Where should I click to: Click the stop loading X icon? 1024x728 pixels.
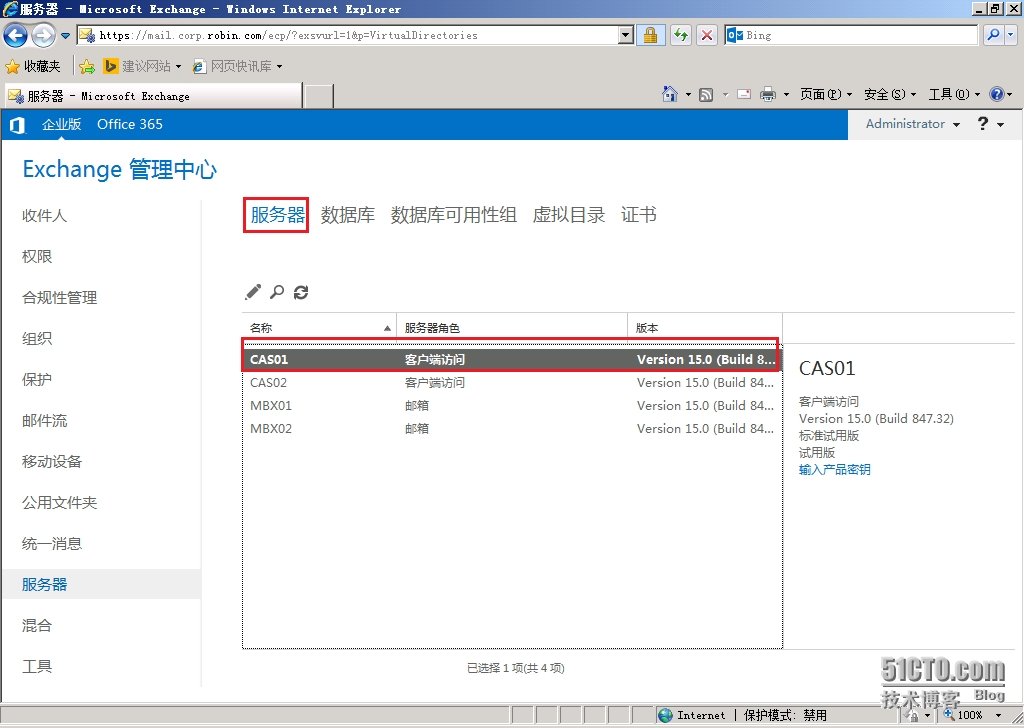707,35
